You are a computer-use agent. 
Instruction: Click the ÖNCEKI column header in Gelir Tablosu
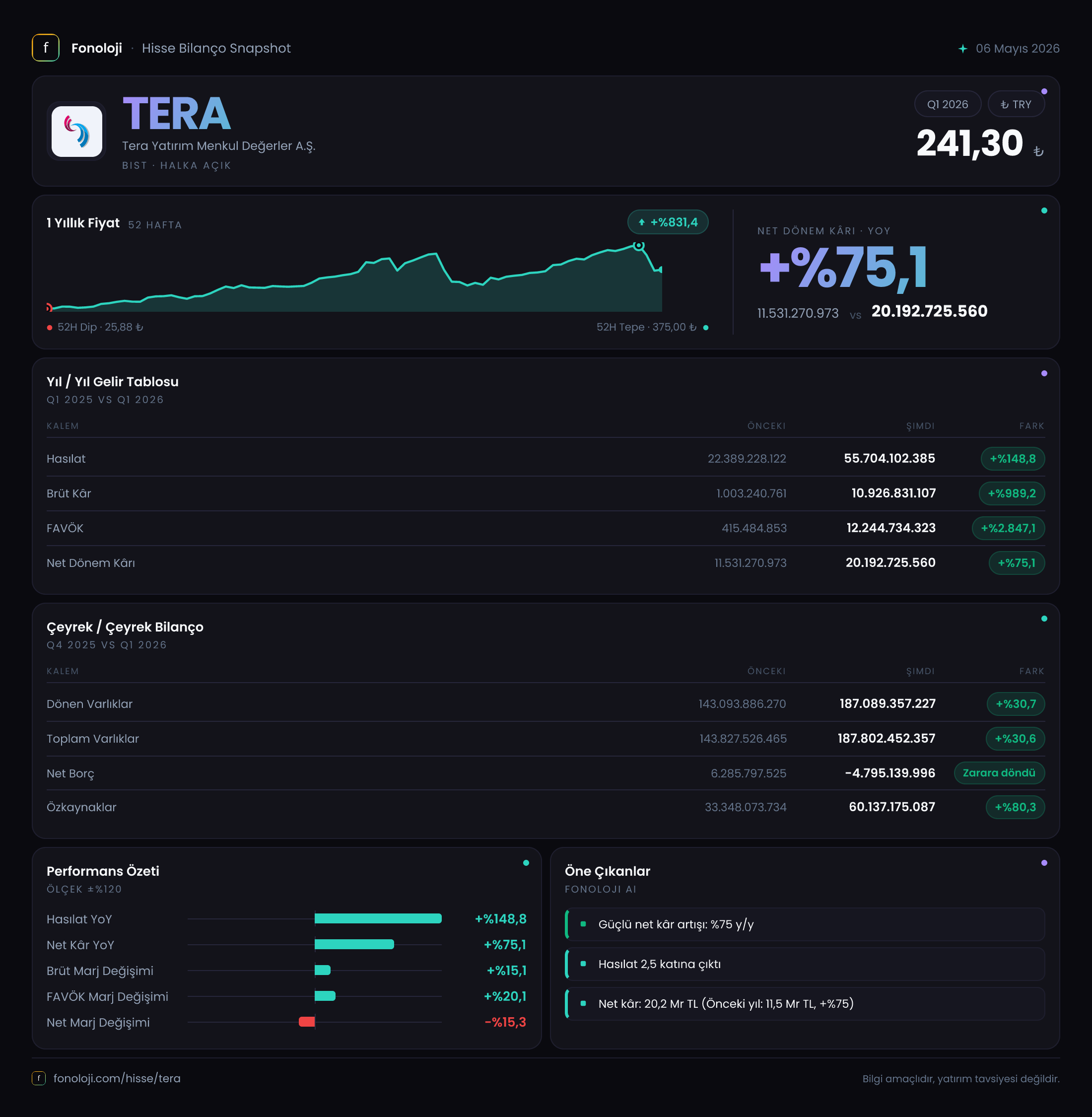click(x=766, y=425)
